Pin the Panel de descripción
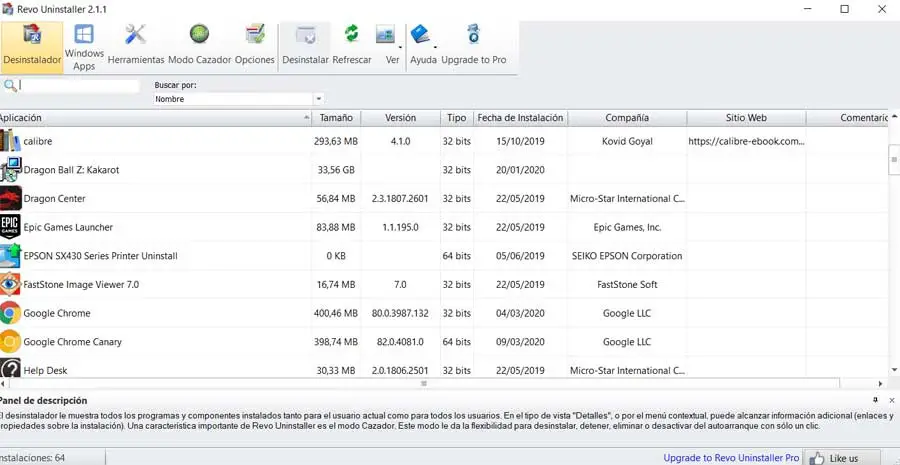 click(875, 400)
